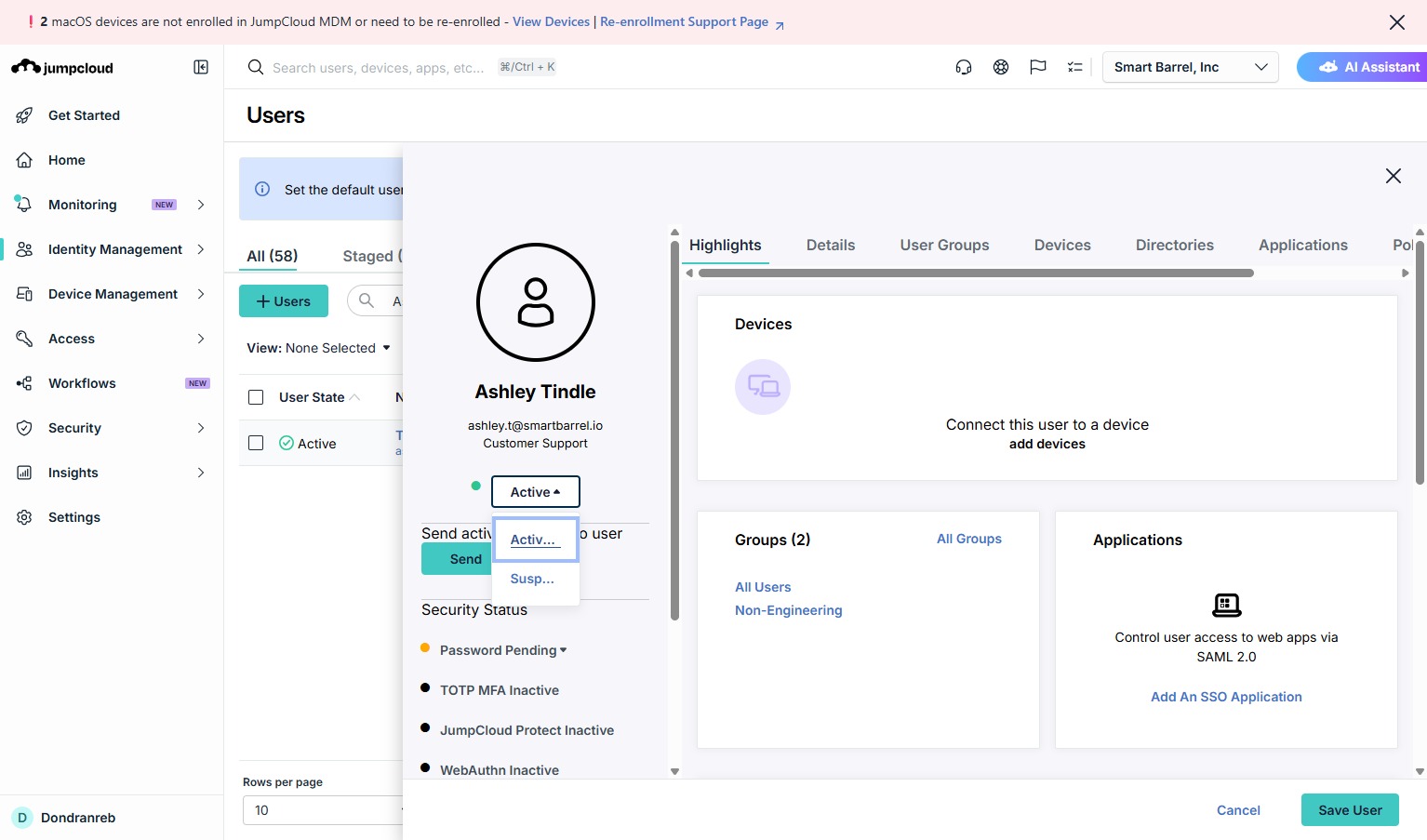This screenshot has height=840, width=1427.
Task: Click the user summary vertical scrollbar
Action: [674, 430]
